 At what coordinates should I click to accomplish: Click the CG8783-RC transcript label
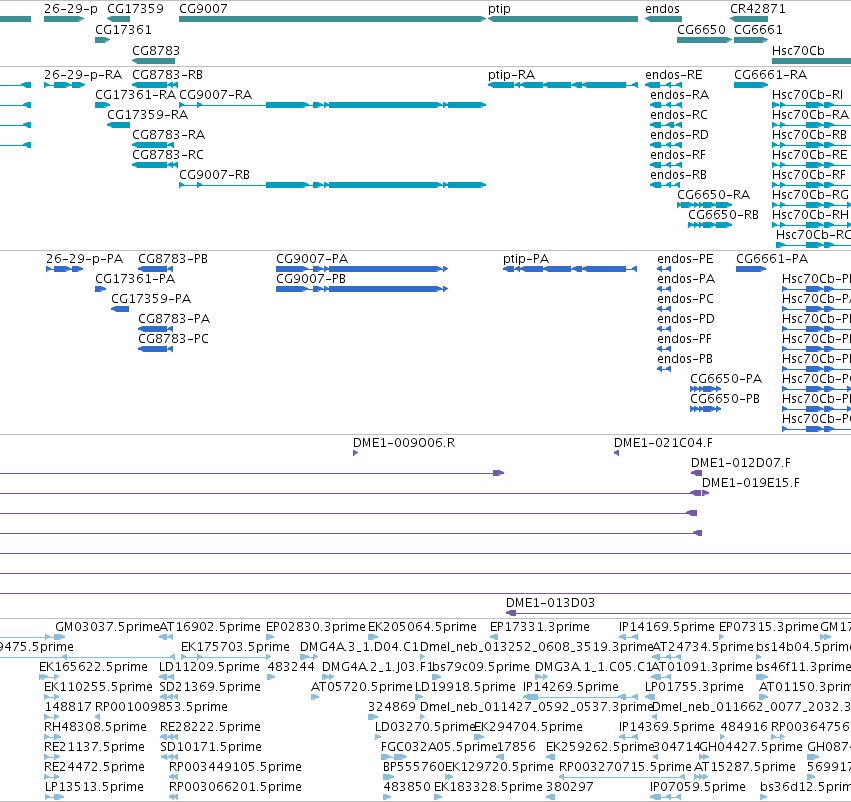(x=168, y=155)
